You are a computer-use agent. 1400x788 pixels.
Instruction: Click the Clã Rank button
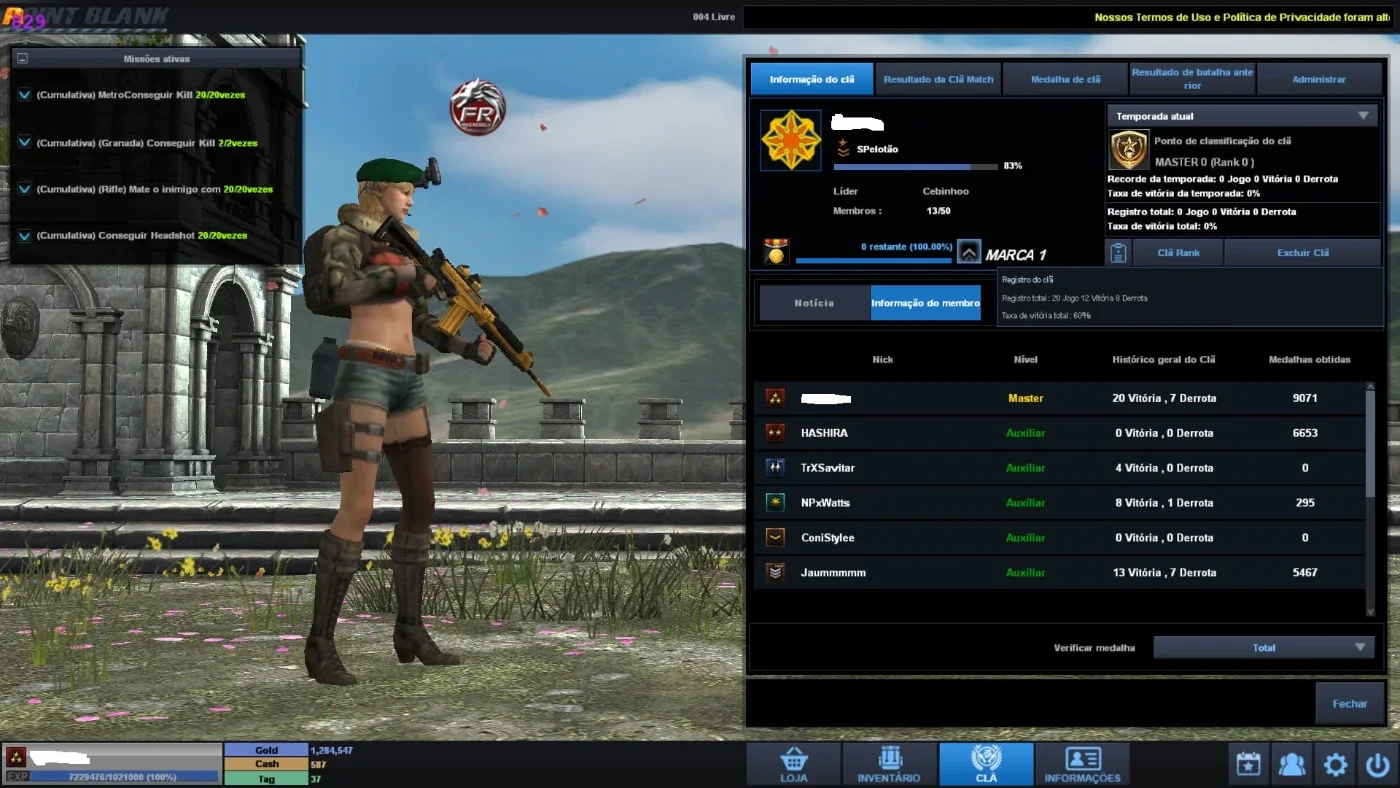(1178, 253)
